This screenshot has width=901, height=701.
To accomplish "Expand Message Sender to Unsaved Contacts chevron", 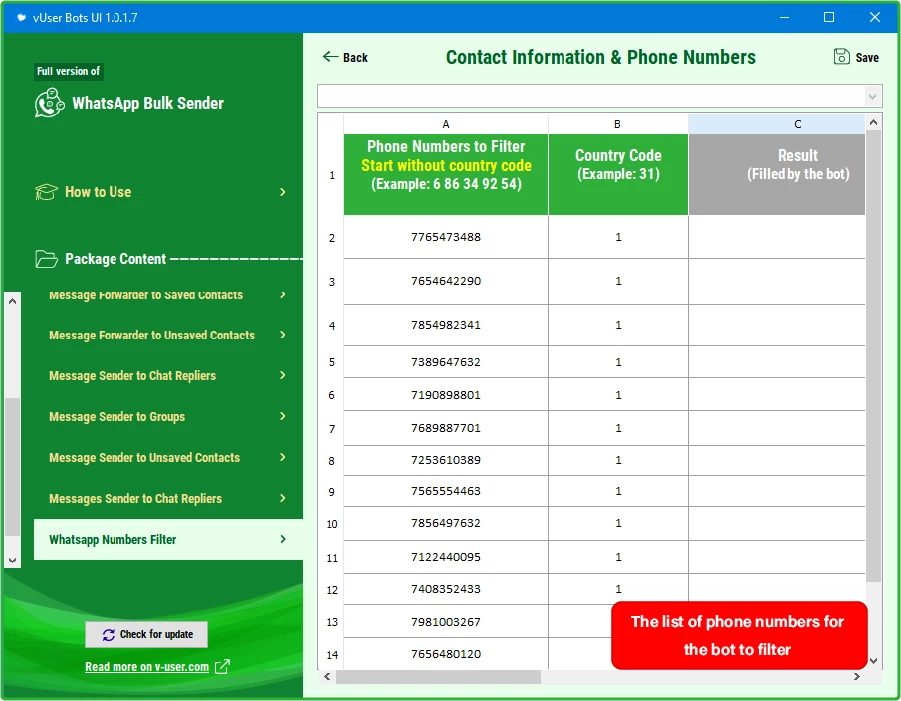I will [283, 457].
